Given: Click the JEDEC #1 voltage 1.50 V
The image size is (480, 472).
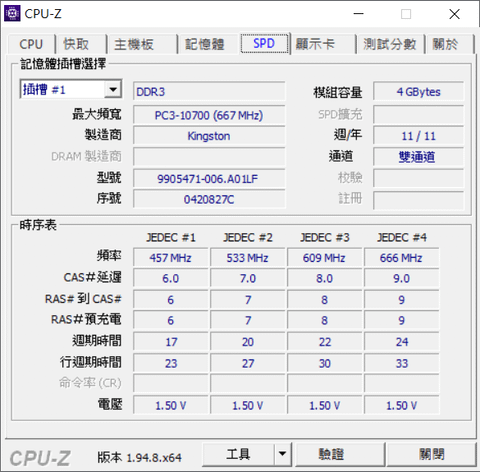Looking at the screenshot, I should click(171, 405).
